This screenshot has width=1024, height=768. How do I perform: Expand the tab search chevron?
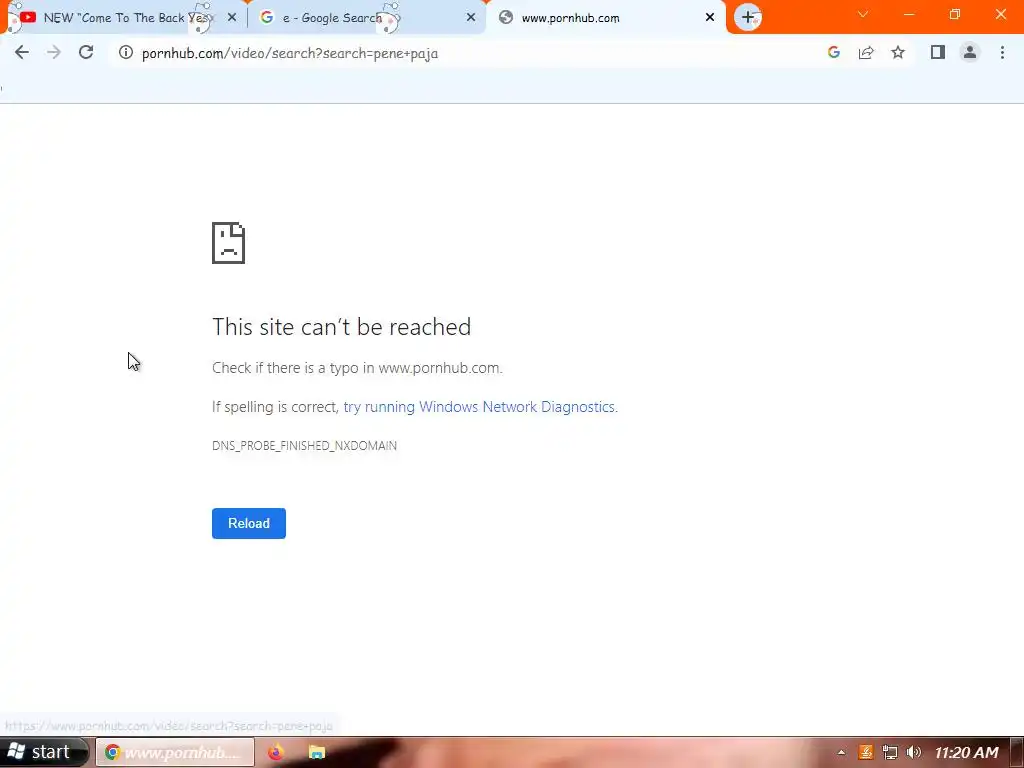(x=863, y=14)
